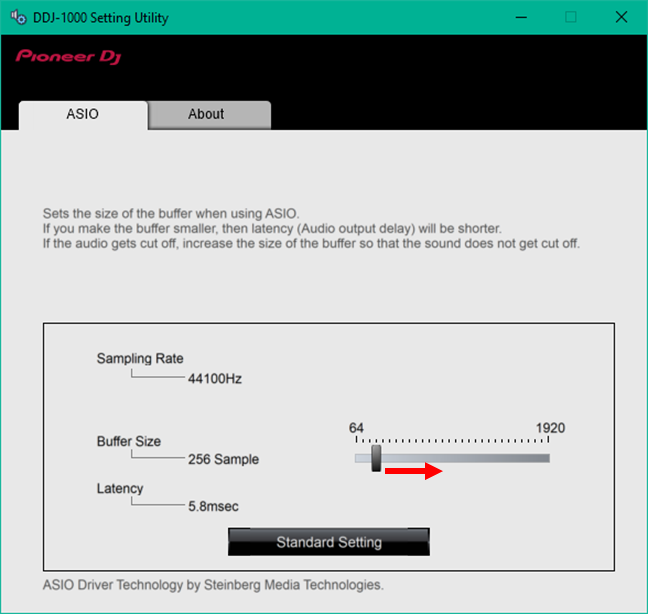Click the window title text in title bar
The height and width of the screenshot is (614, 648).
(102, 18)
